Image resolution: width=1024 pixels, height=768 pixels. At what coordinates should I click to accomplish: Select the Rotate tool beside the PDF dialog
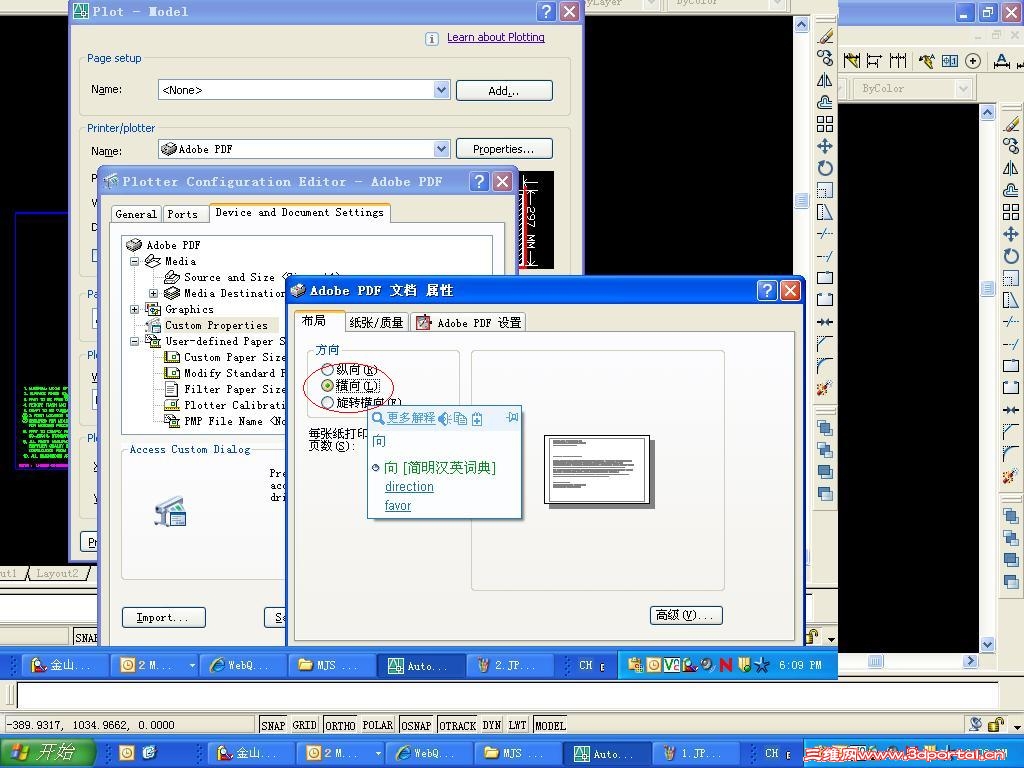click(x=825, y=168)
